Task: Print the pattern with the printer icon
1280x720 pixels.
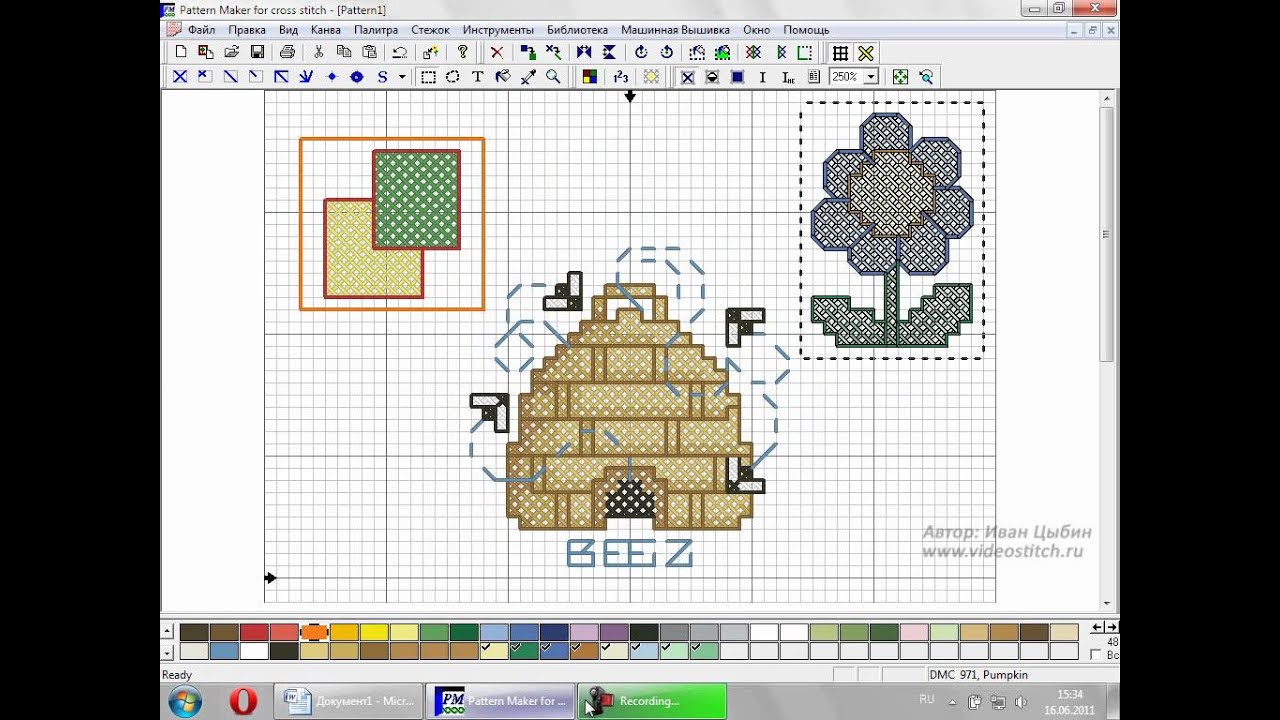Action: [287, 52]
